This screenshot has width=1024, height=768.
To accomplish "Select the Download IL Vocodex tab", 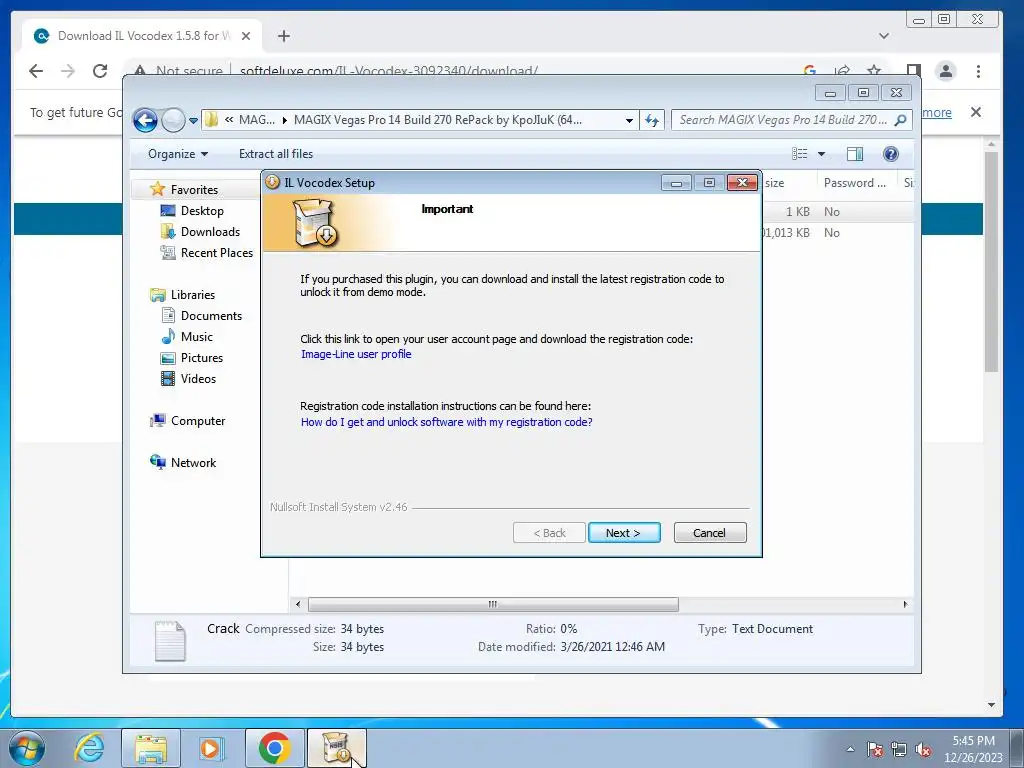I will coord(142,36).
